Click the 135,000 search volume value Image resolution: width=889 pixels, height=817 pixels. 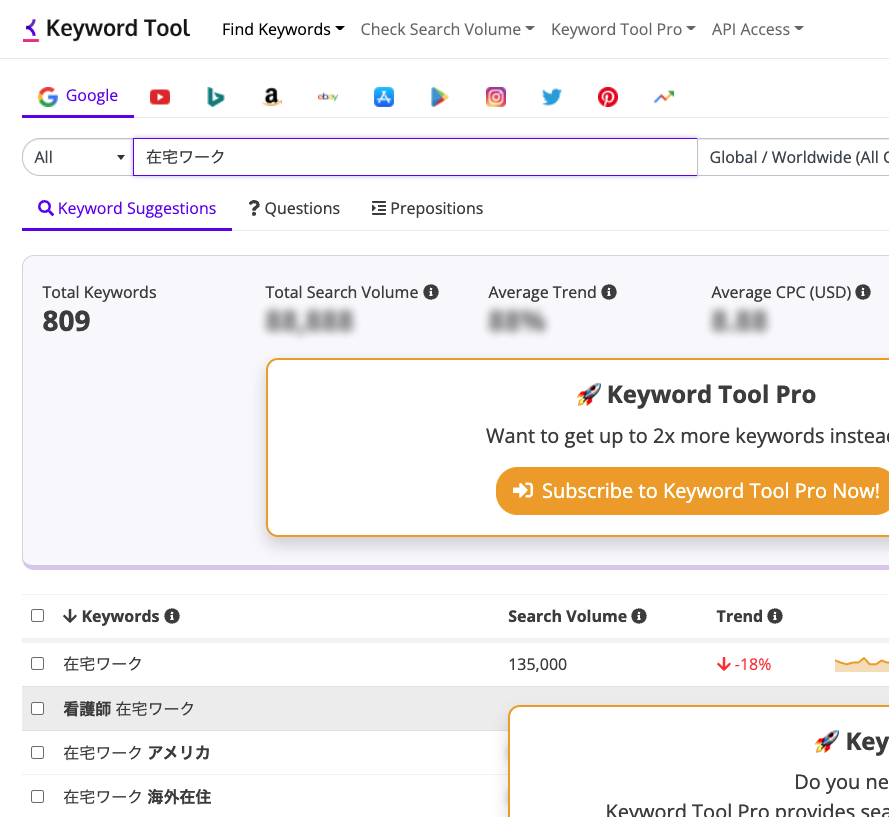click(537, 664)
